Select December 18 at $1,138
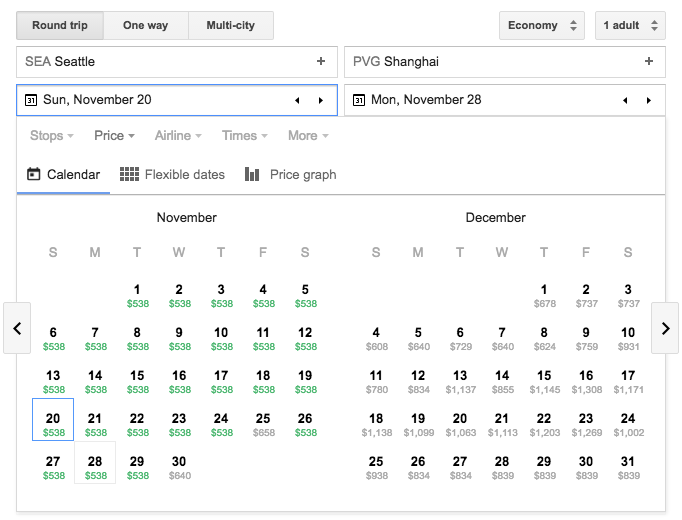The image size is (682, 520). [376, 425]
